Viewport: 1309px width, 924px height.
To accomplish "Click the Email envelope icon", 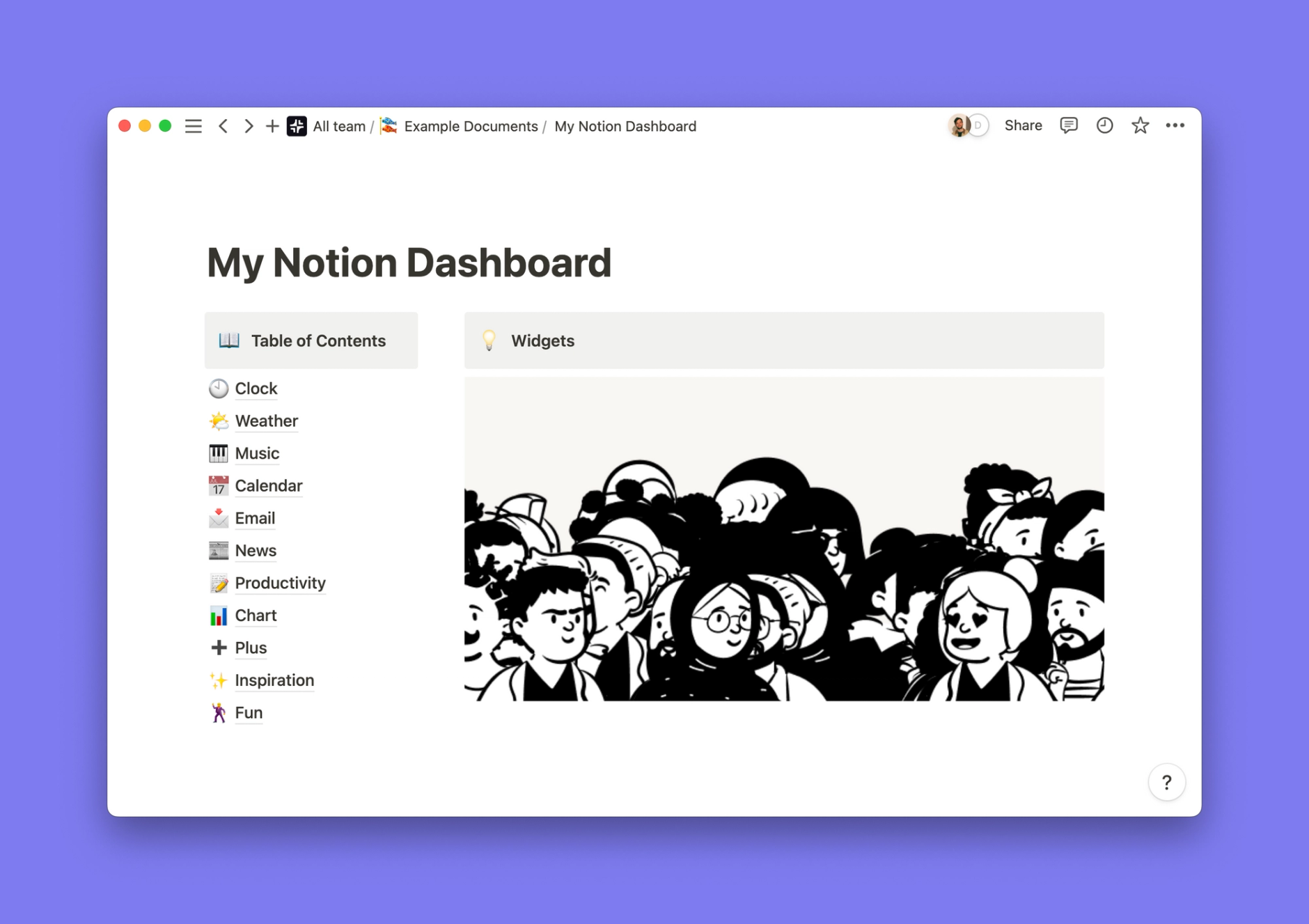I will coord(219,518).
